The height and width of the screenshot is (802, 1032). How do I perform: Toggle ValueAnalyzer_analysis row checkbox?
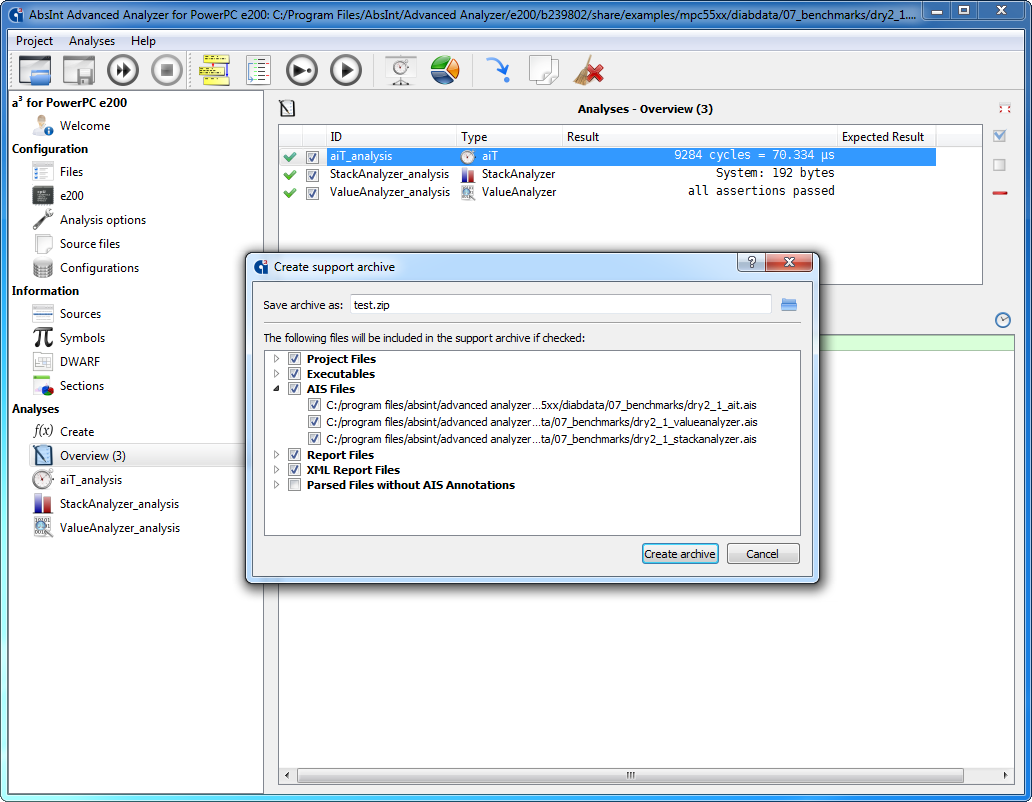[x=313, y=193]
